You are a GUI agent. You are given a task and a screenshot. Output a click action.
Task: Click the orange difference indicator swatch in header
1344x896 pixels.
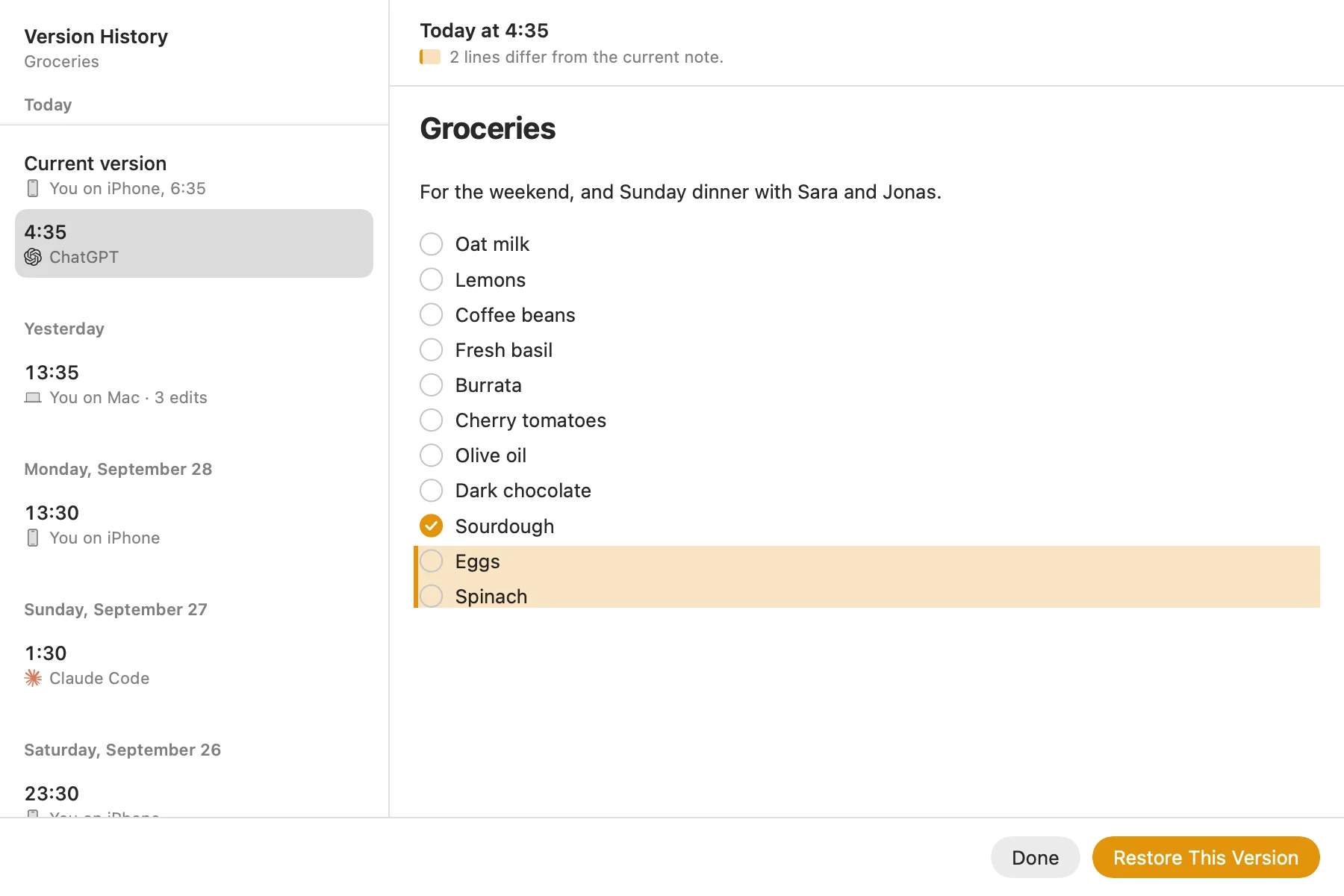click(430, 57)
